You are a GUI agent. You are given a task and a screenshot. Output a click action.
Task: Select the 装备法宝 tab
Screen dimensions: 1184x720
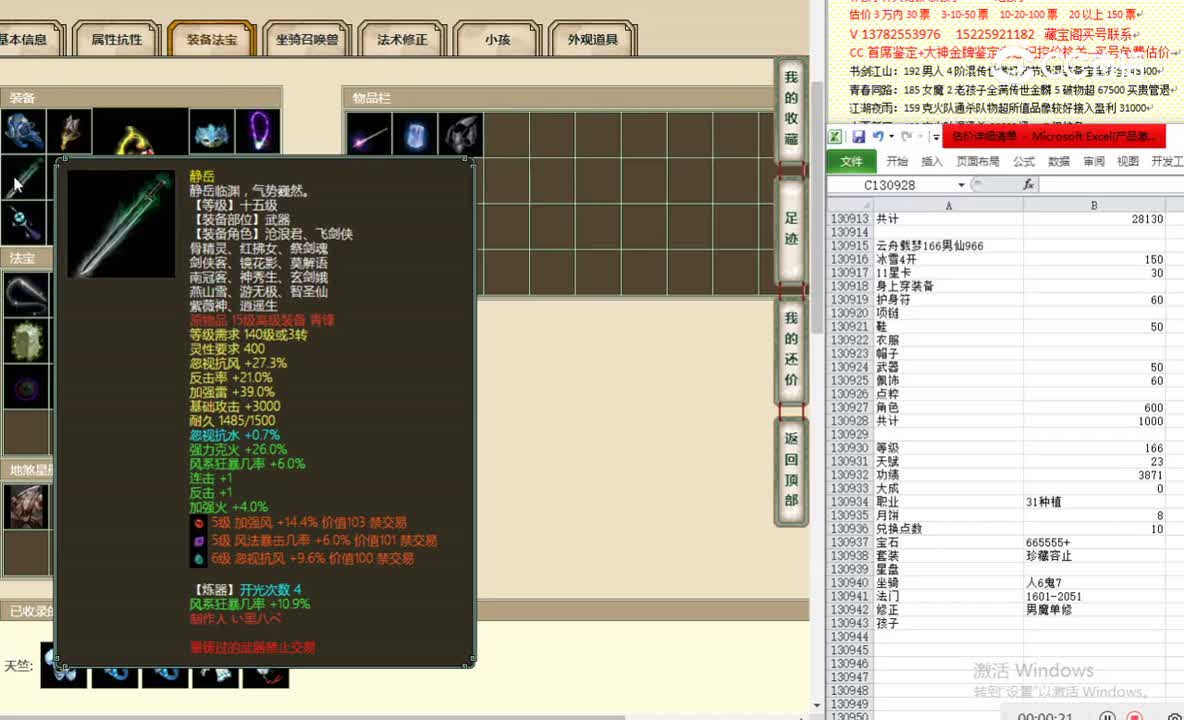coord(212,39)
